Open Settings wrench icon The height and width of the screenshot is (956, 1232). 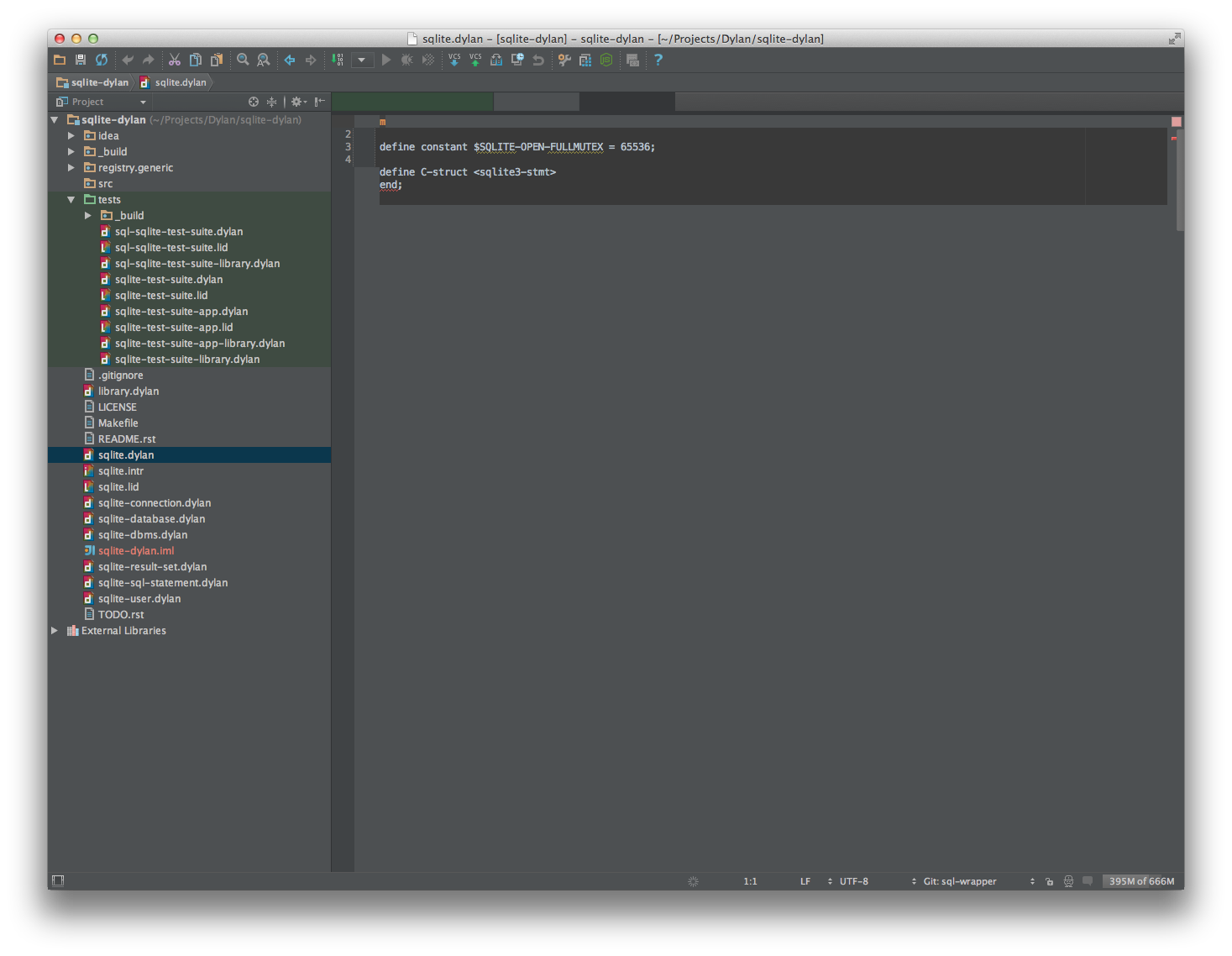coord(564,60)
